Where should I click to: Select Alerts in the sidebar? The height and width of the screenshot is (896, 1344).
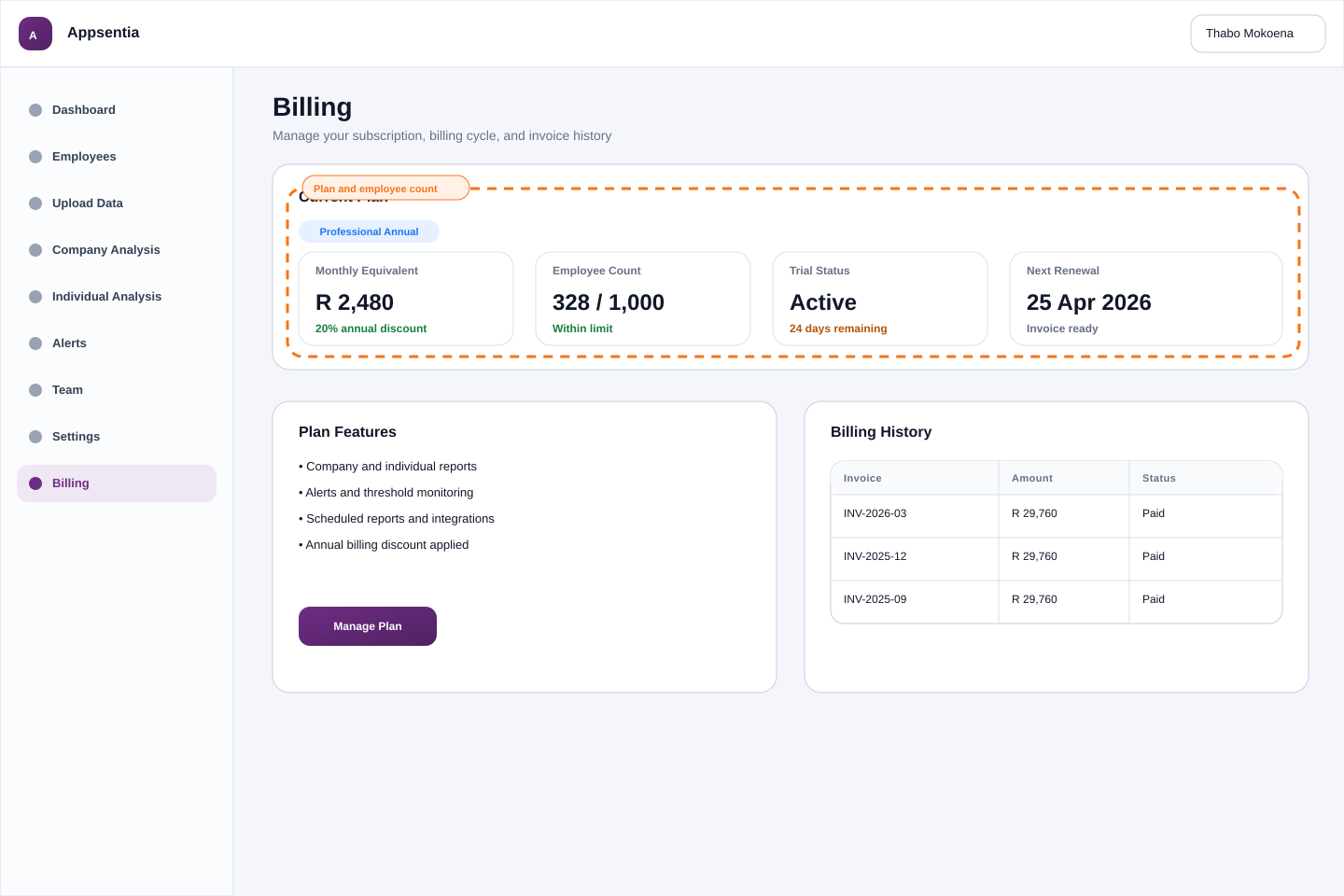point(117,343)
